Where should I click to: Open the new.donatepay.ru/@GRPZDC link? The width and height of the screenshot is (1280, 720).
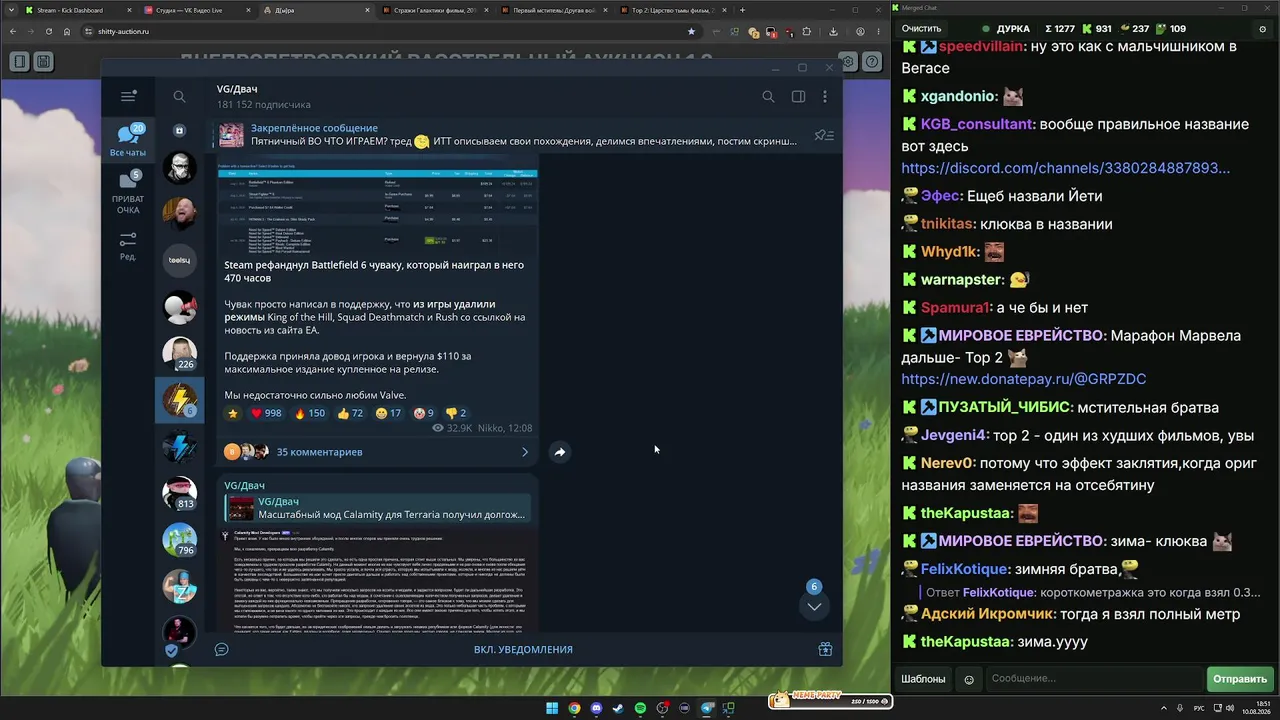tap(1024, 379)
